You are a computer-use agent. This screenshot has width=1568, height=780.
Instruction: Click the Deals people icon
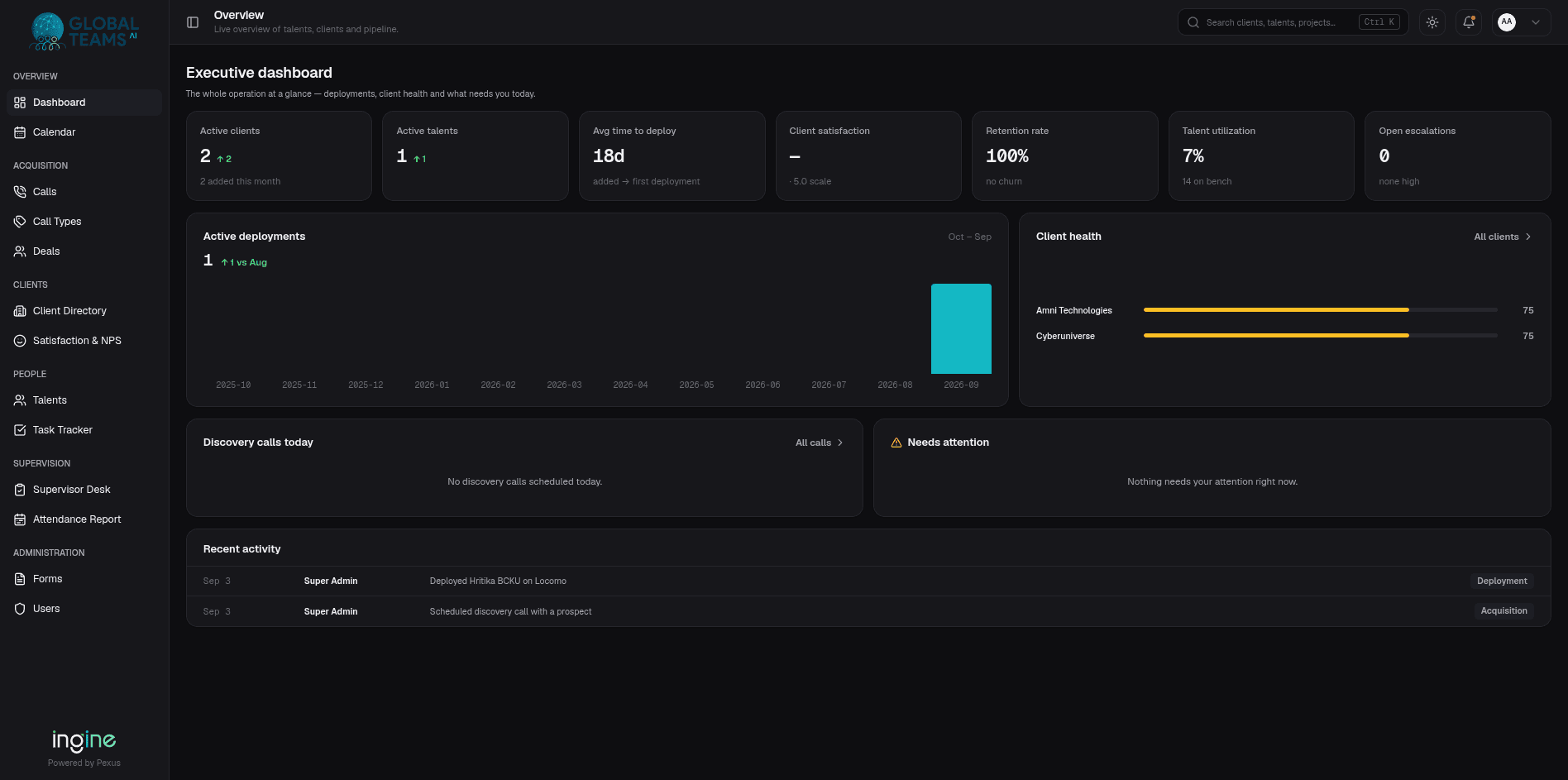20,251
